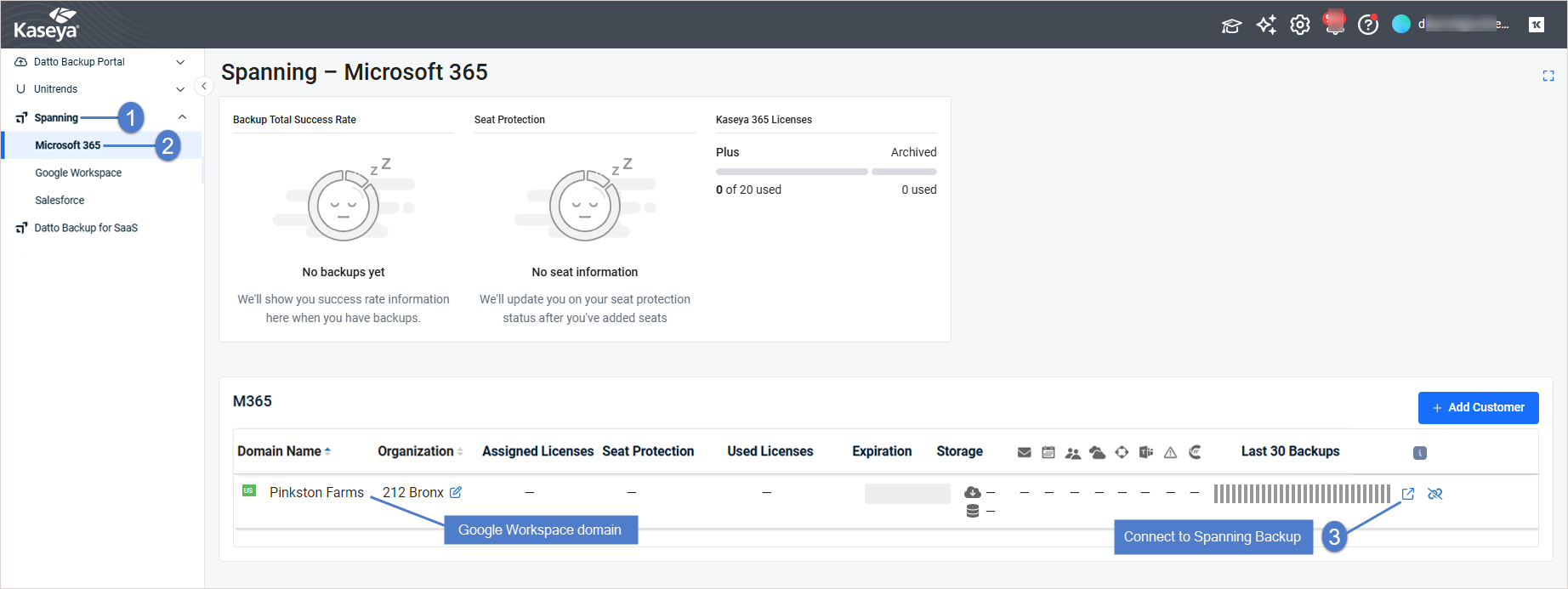Click the cloud download storage icon
The height and width of the screenshot is (589, 1568).
(x=973, y=492)
